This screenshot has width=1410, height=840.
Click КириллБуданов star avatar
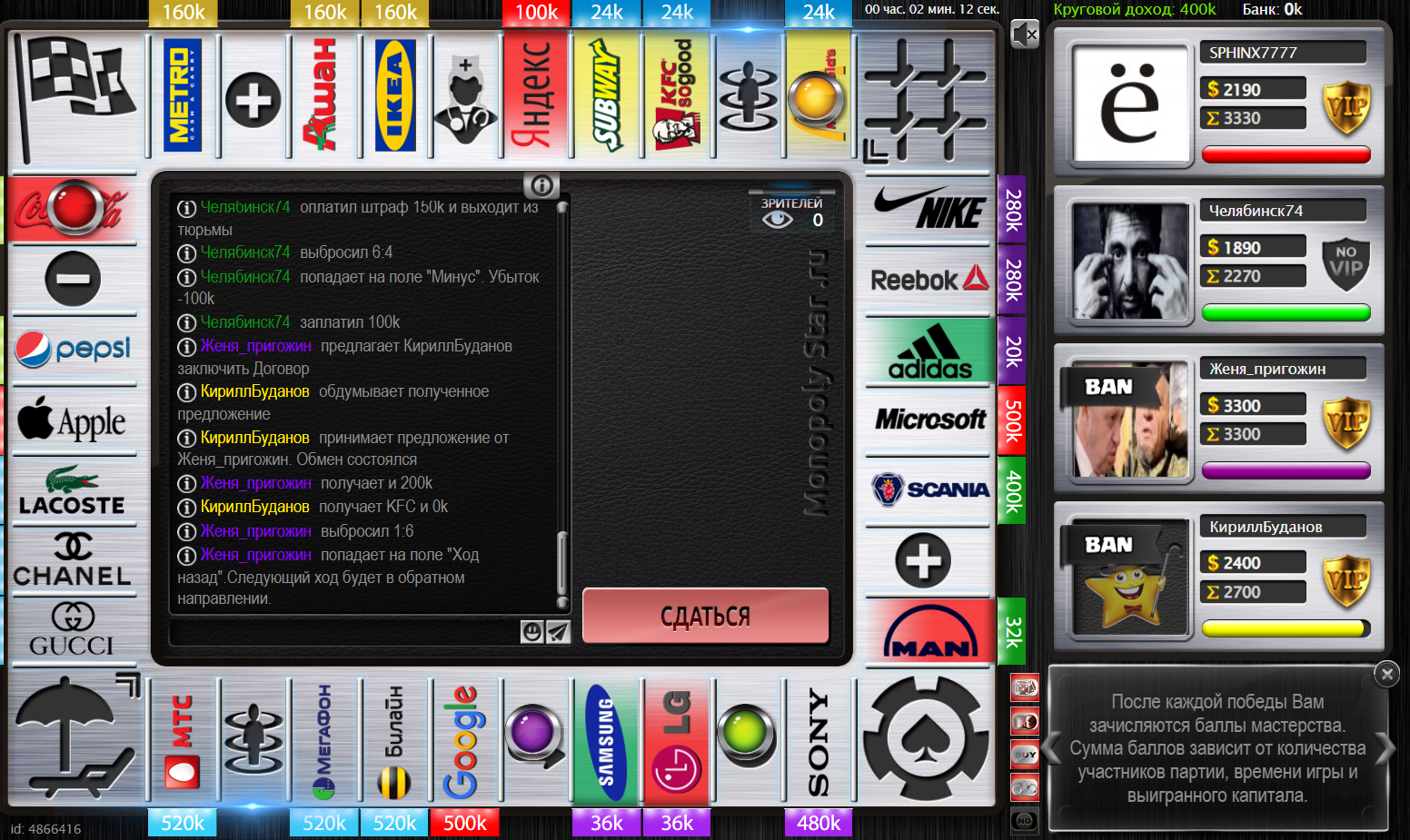[1130, 578]
